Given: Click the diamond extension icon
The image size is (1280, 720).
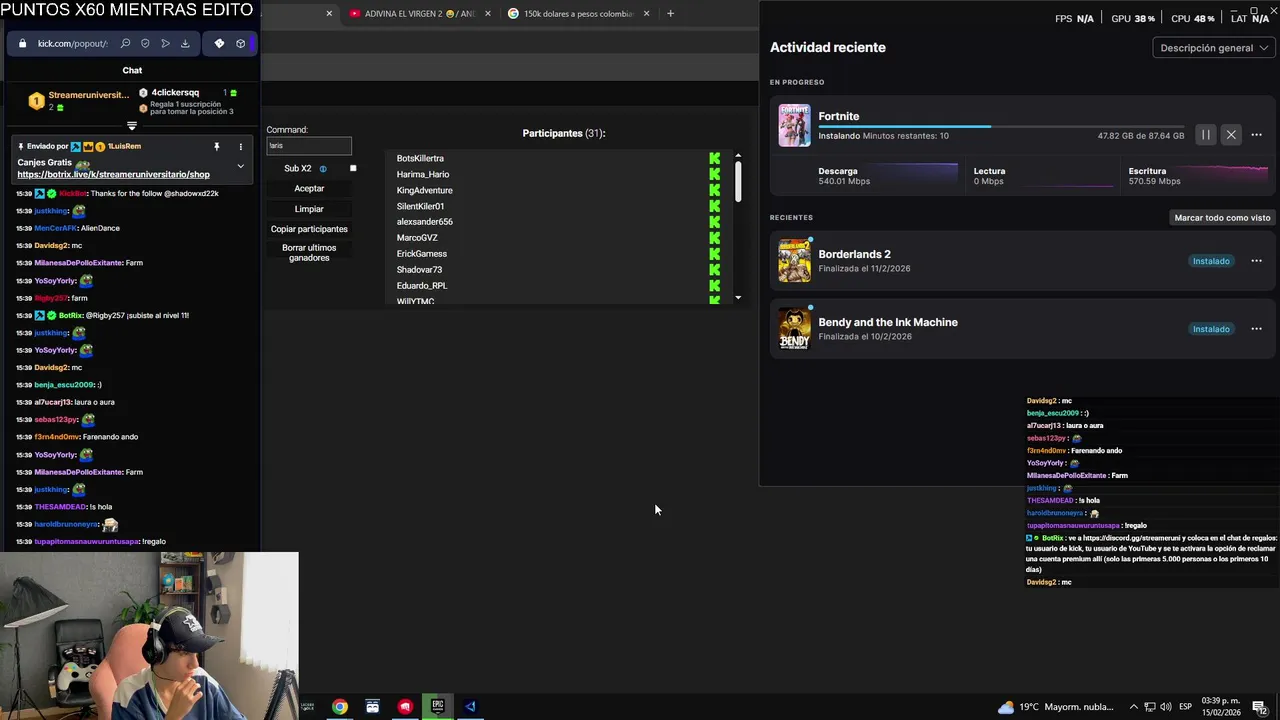Looking at the screenshot, I should tap(219, 44).
